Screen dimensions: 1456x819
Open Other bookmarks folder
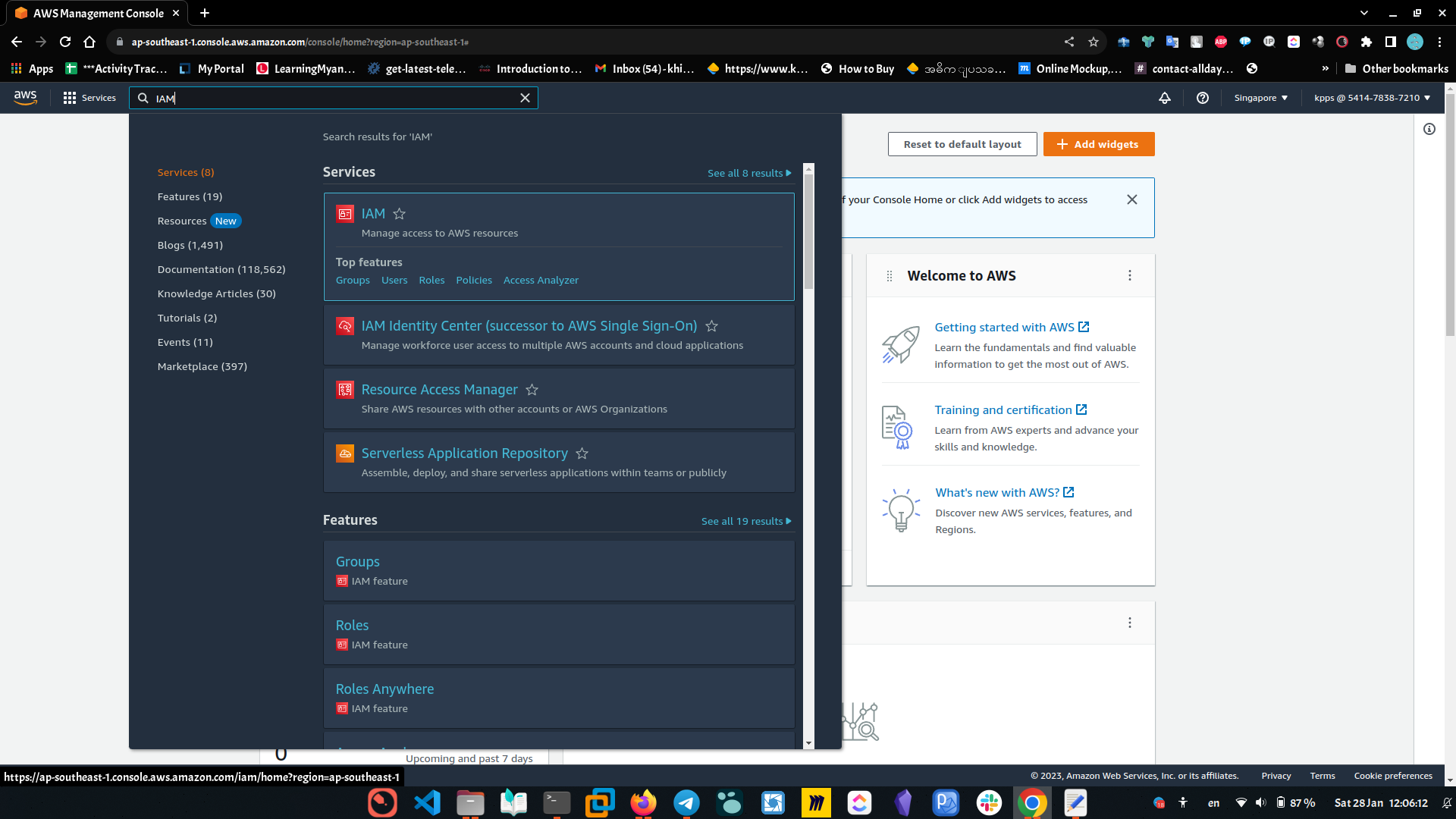1396,68
